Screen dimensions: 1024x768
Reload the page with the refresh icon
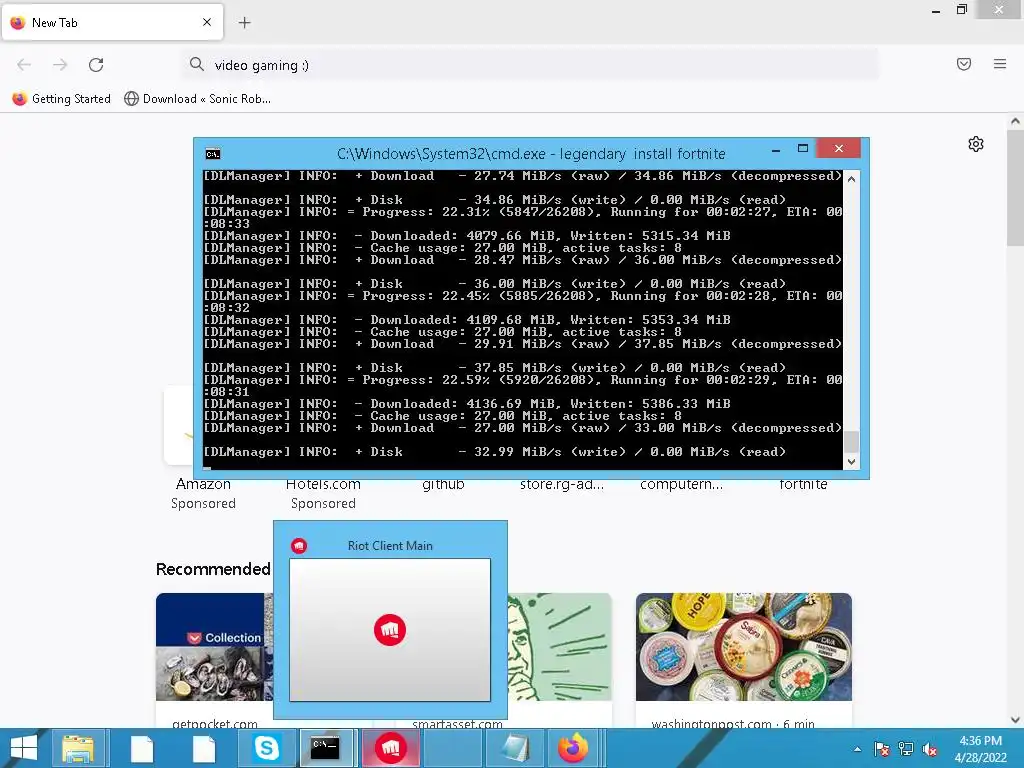96,64
